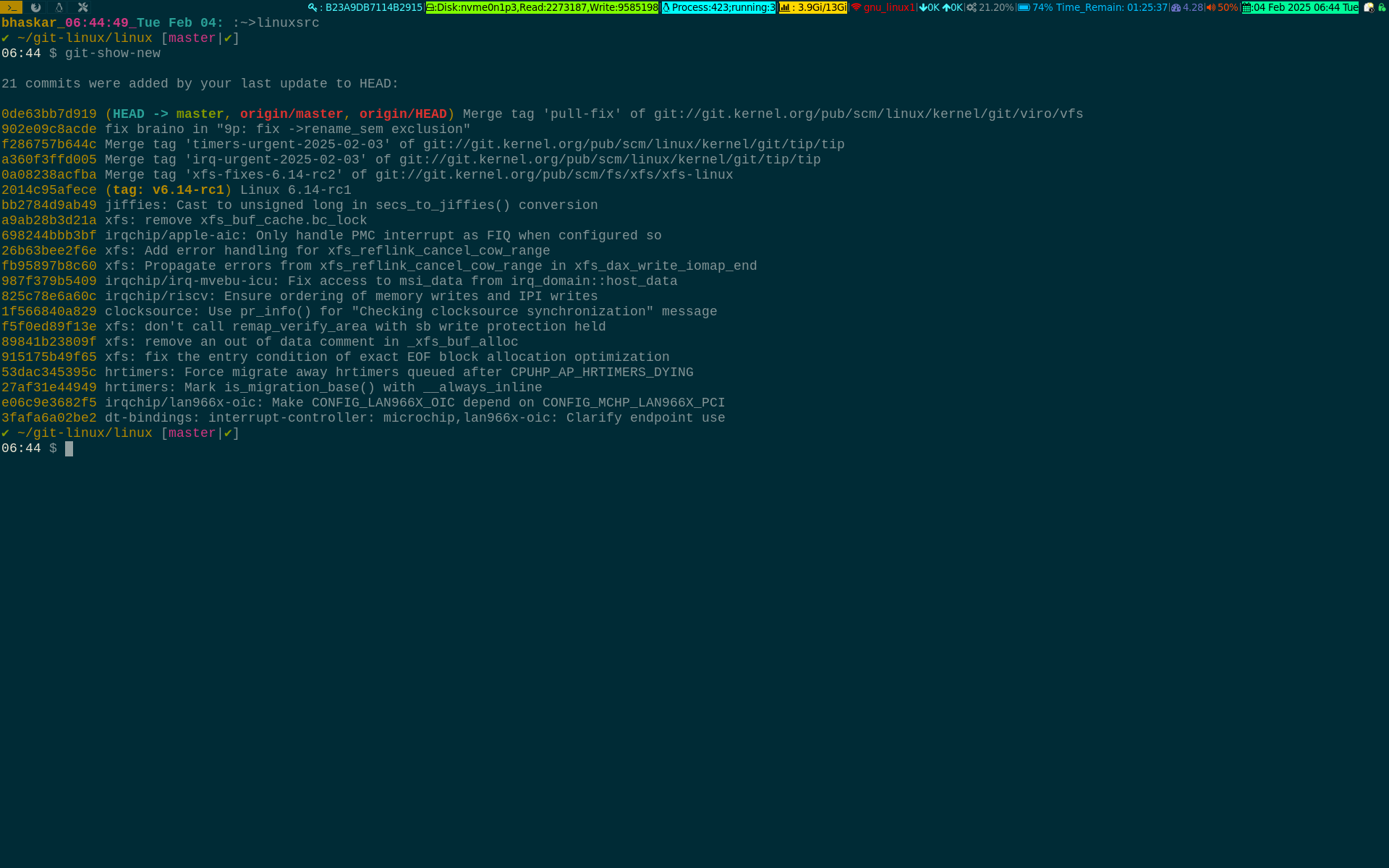Click the speaker volume 50% indicator
The image size is (1389, 868).
(1222, 7)
